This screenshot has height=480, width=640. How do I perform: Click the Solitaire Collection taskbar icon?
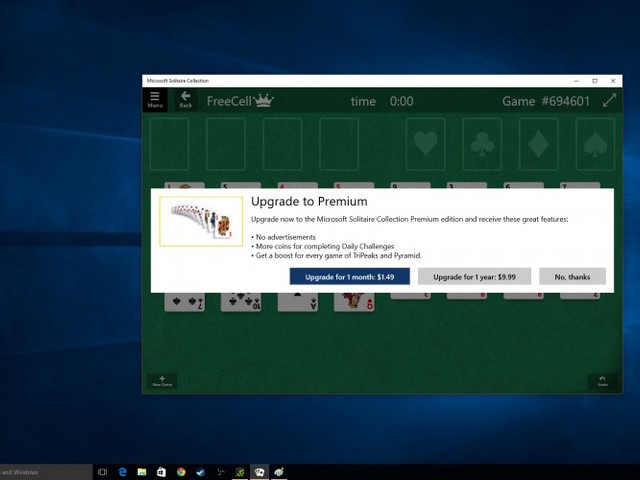(259, 472)
